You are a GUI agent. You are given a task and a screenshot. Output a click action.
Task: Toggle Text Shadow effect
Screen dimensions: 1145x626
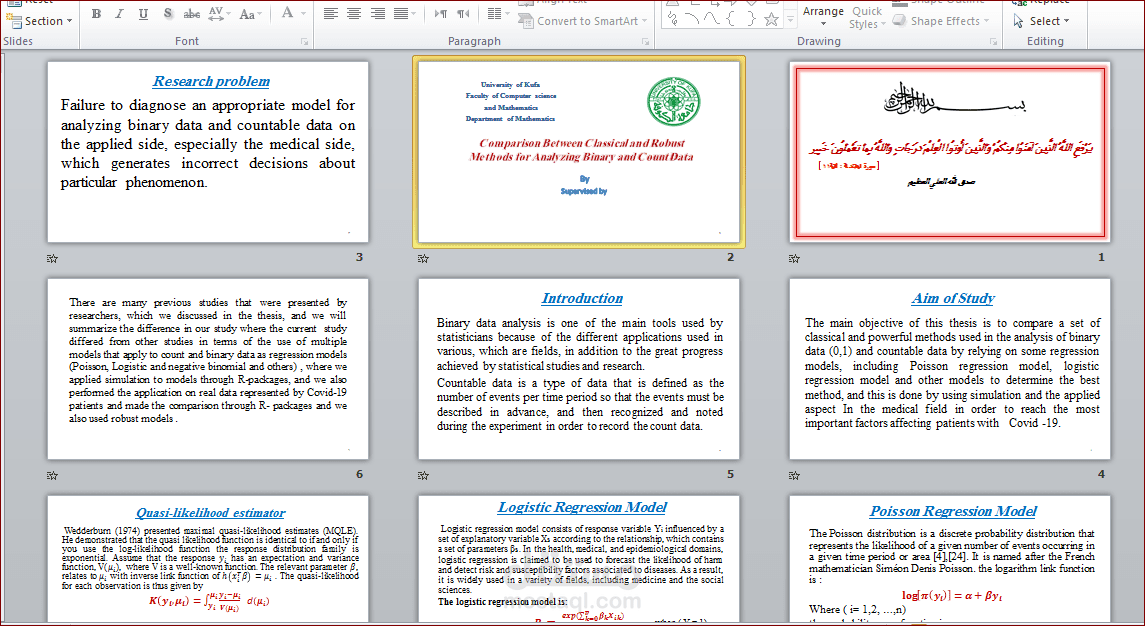click(x=168, y=13)
